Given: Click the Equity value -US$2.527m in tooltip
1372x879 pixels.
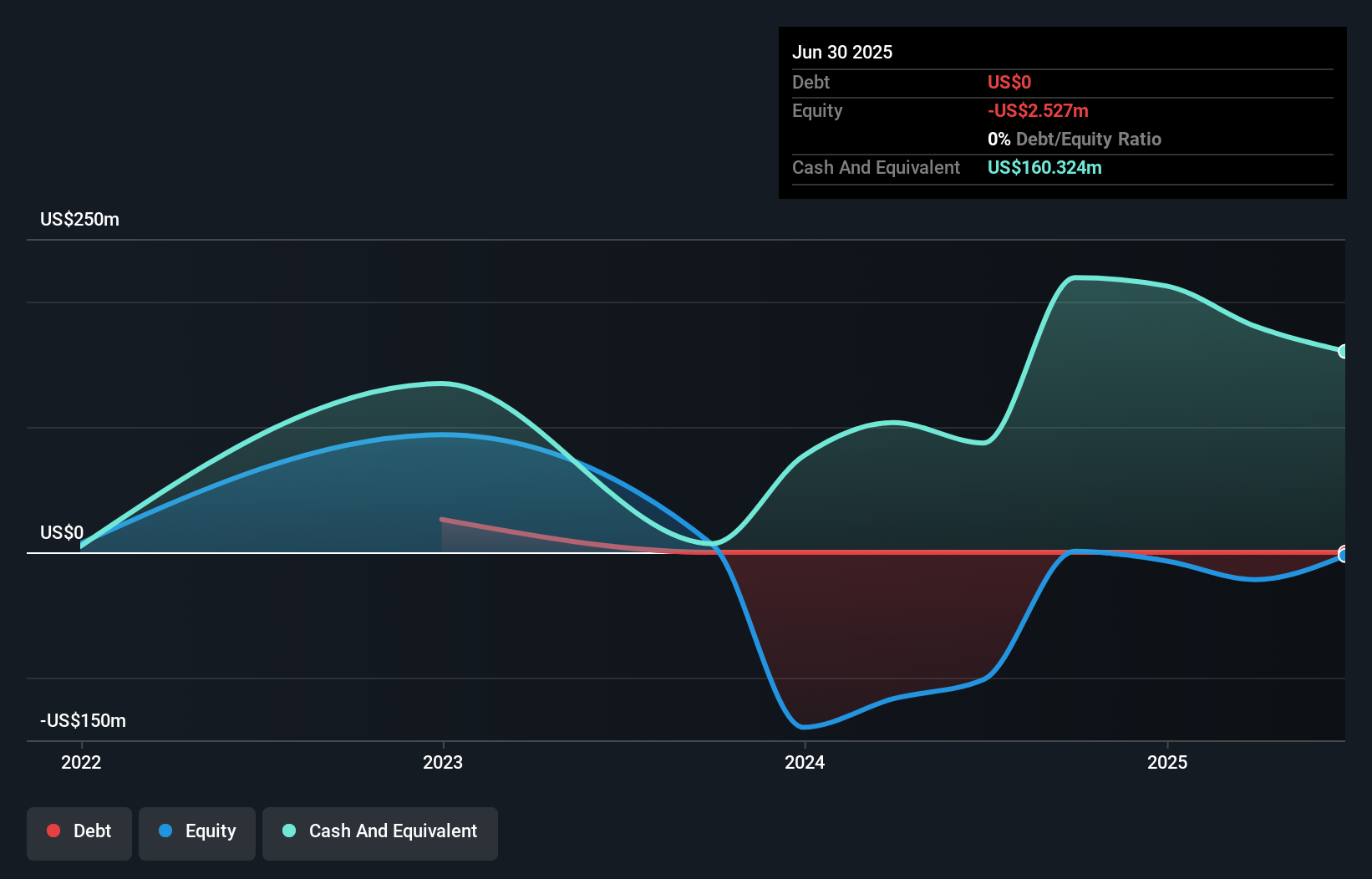Looking at the screenshot, I should pyautogui.click(x=1038, y=110).
